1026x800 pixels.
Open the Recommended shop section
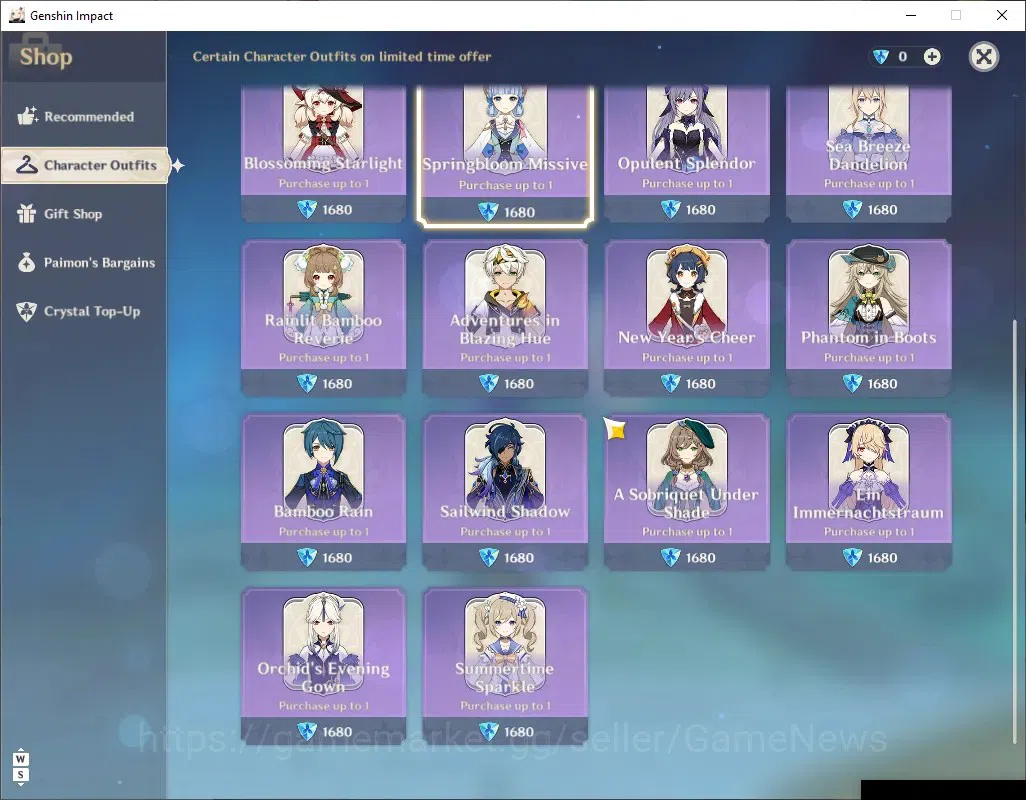[x=83, y=116]
